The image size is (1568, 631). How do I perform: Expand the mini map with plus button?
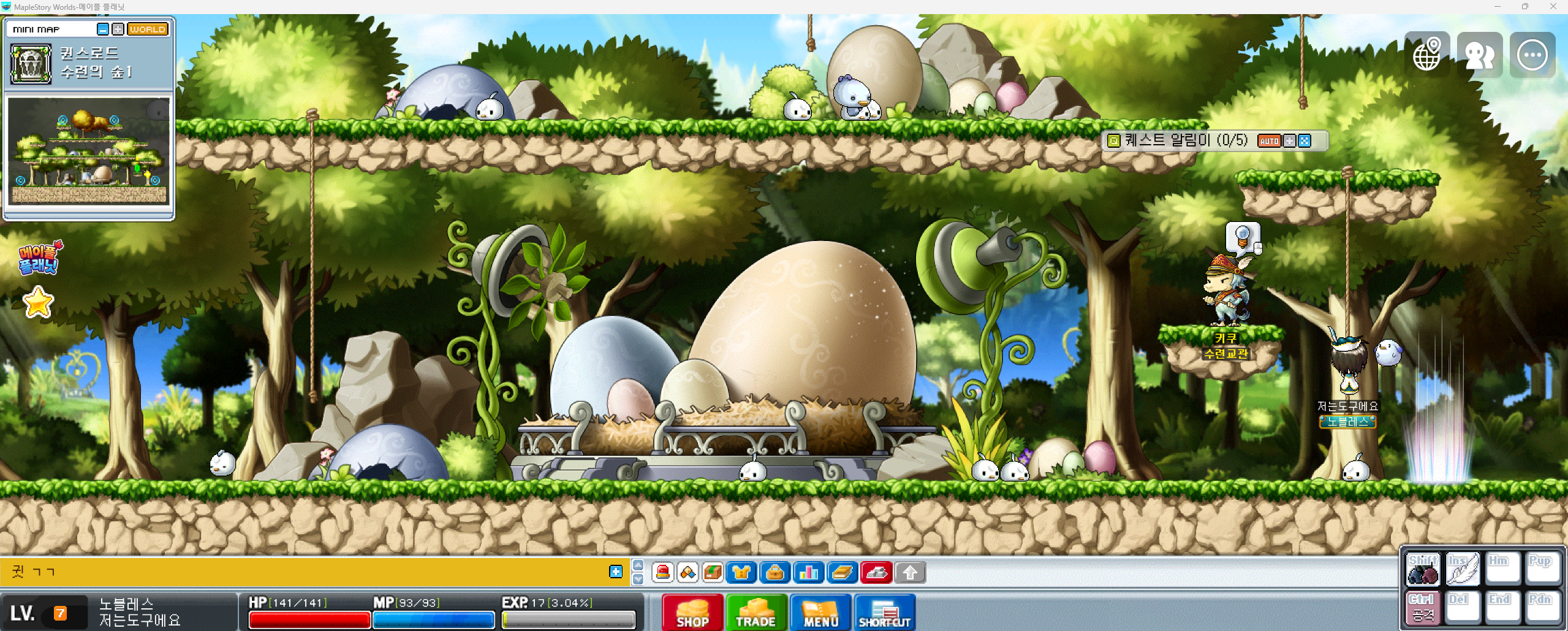coord(118,29)
